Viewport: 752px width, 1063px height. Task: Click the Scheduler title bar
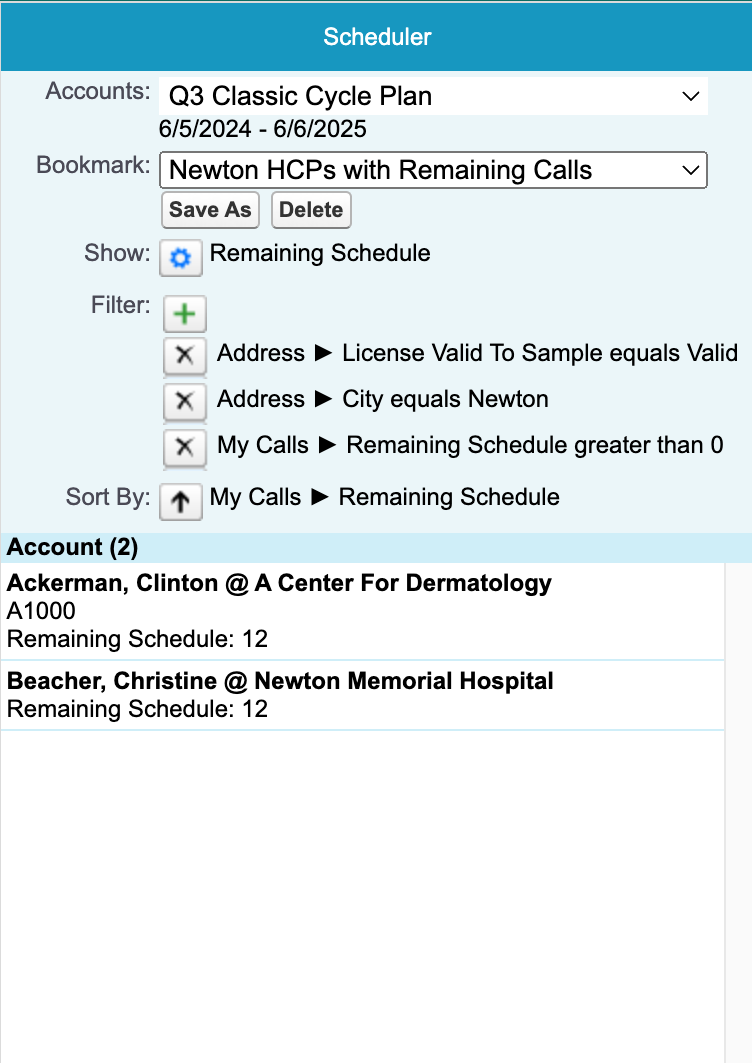(376, 37)
